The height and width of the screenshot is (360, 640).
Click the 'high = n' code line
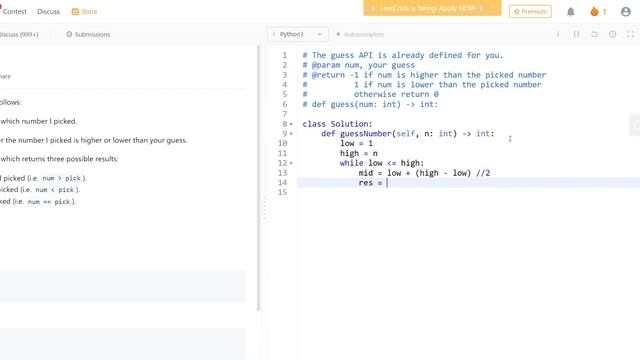(x=359, y=153)
